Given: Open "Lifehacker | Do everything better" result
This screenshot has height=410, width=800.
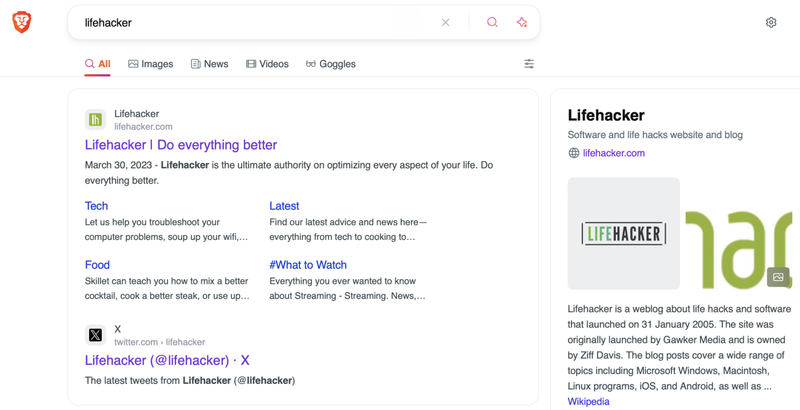Looking at the screenshot, I should click(x=181, y=145).
